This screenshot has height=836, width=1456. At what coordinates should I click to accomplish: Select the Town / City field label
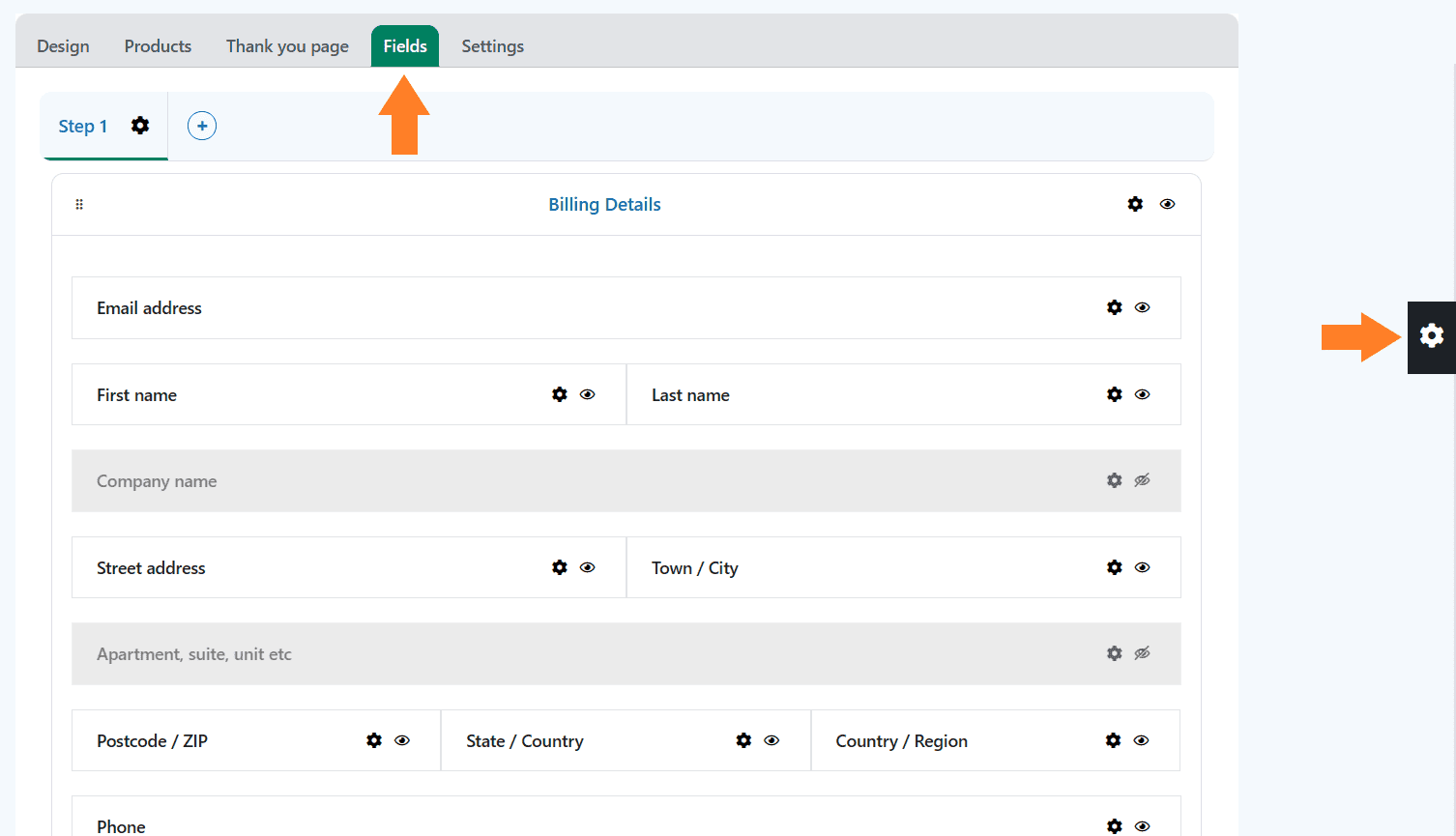[x=695, y=568]
